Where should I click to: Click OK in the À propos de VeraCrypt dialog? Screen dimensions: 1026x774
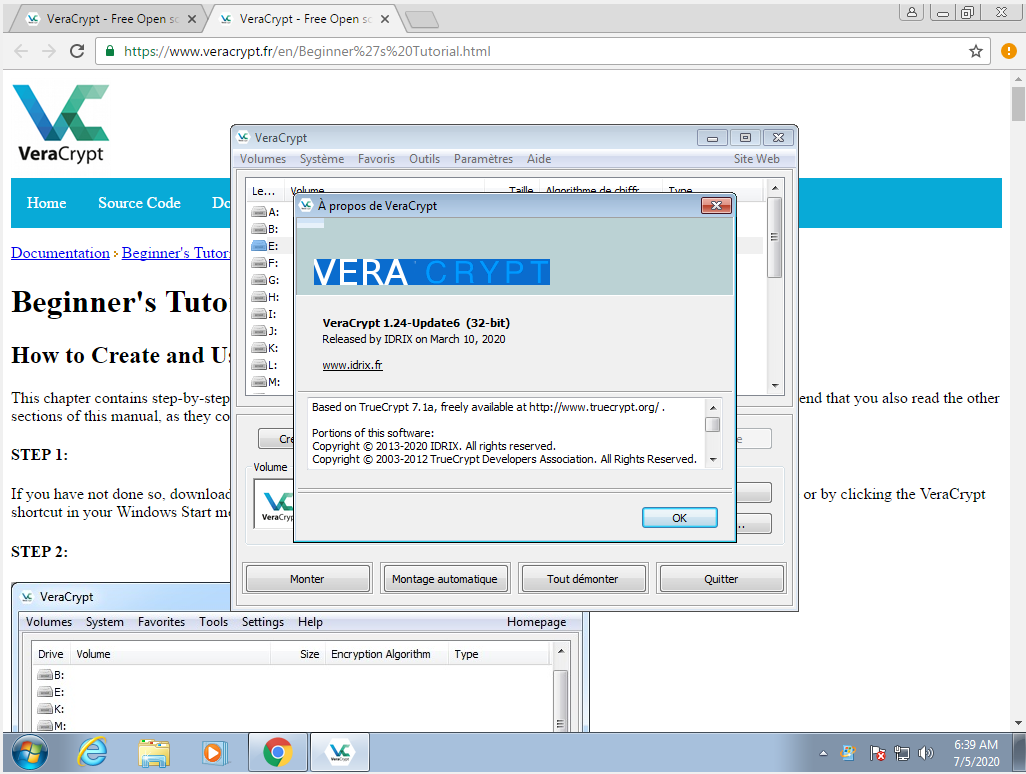(x=679, y=518)
